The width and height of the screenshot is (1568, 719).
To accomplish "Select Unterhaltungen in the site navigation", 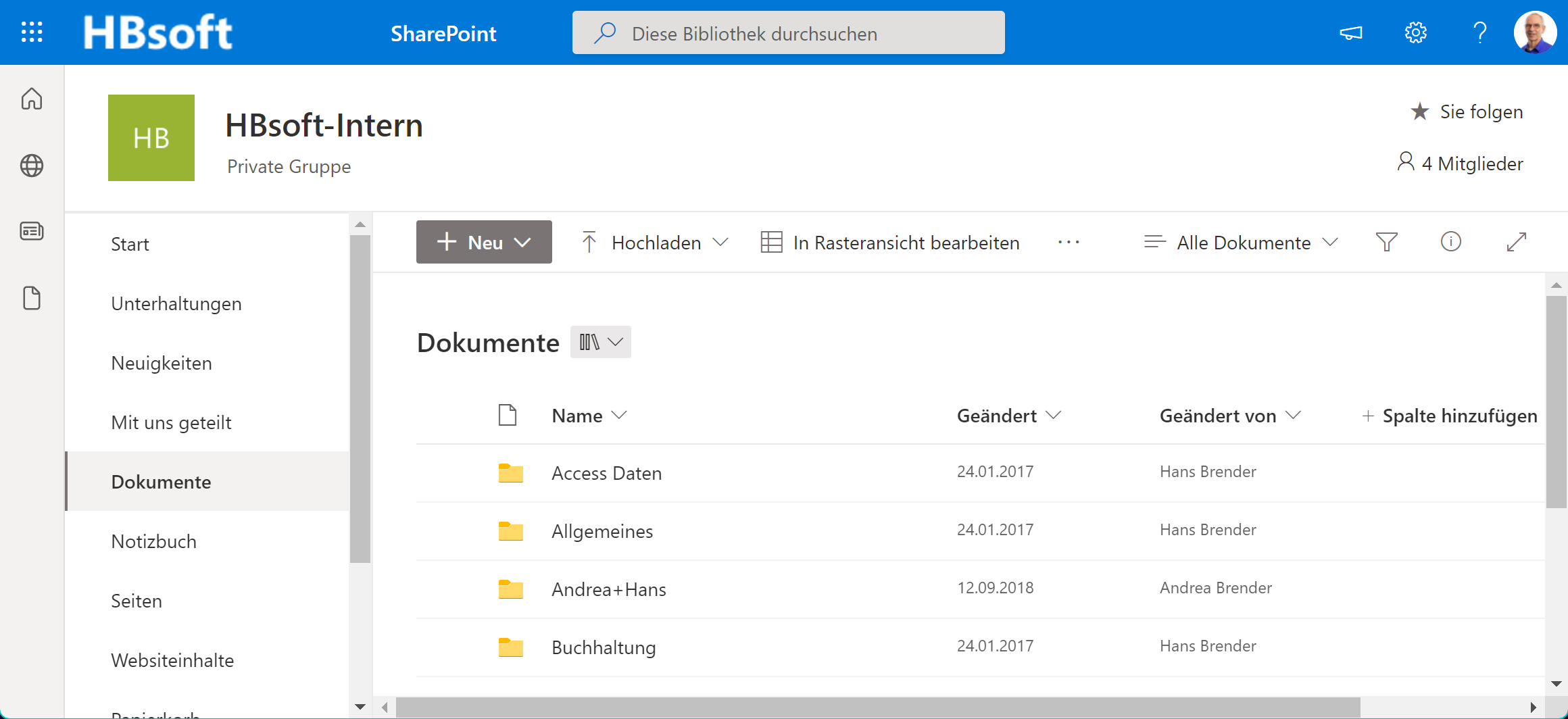I will pos(176,304).
